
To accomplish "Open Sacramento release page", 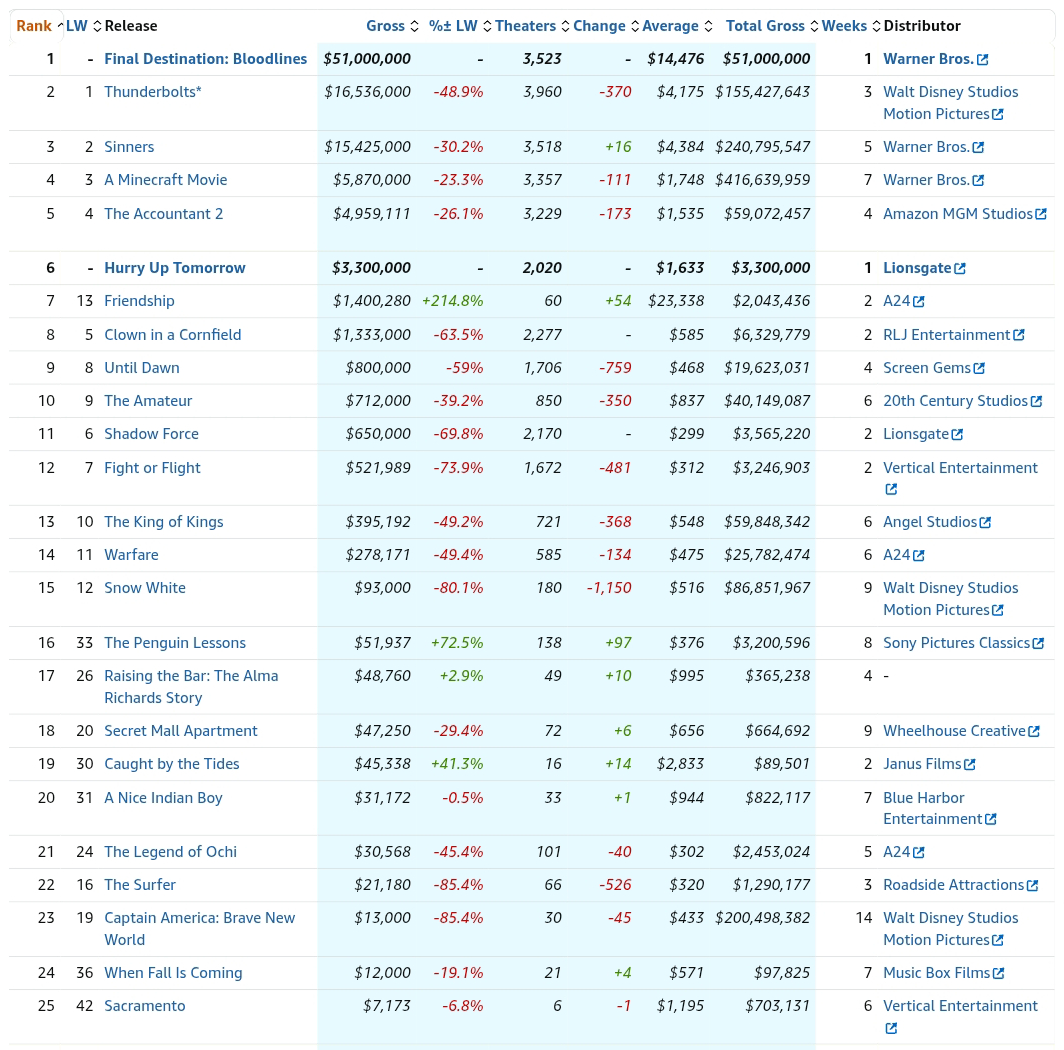I will tap(145, 1007).
